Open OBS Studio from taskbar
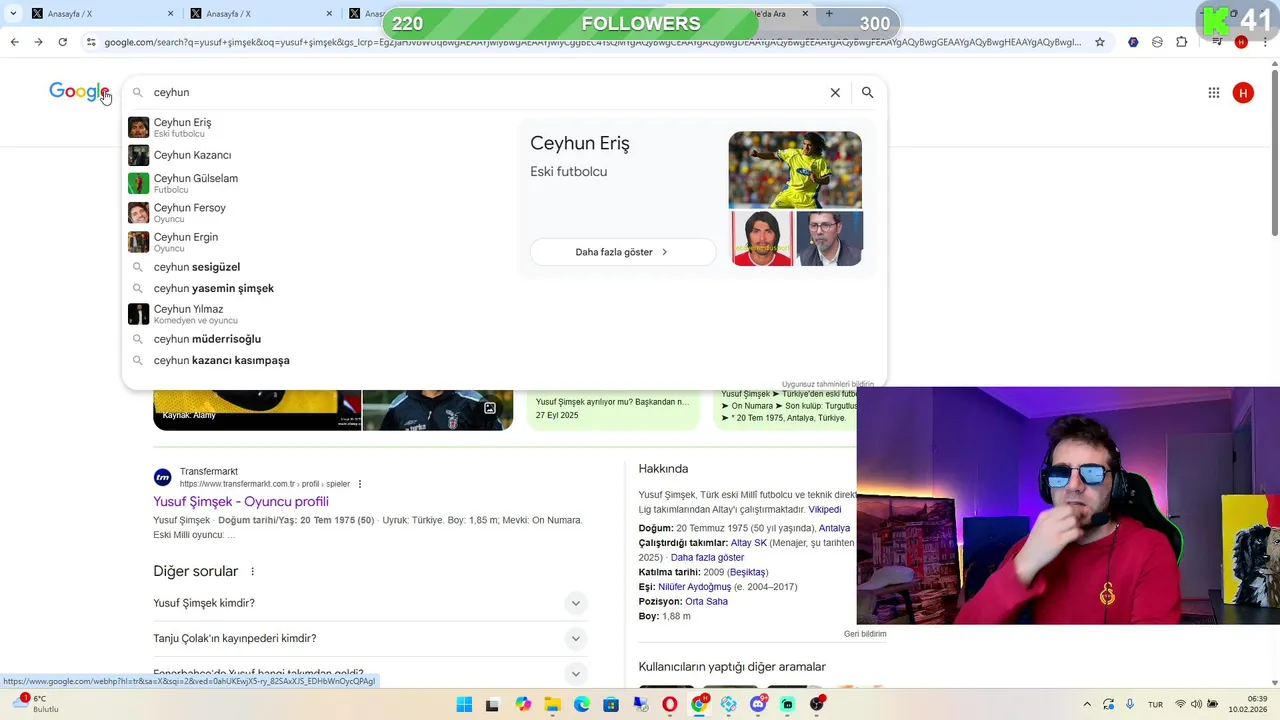The image size is (1280, 720). [817, 705]
